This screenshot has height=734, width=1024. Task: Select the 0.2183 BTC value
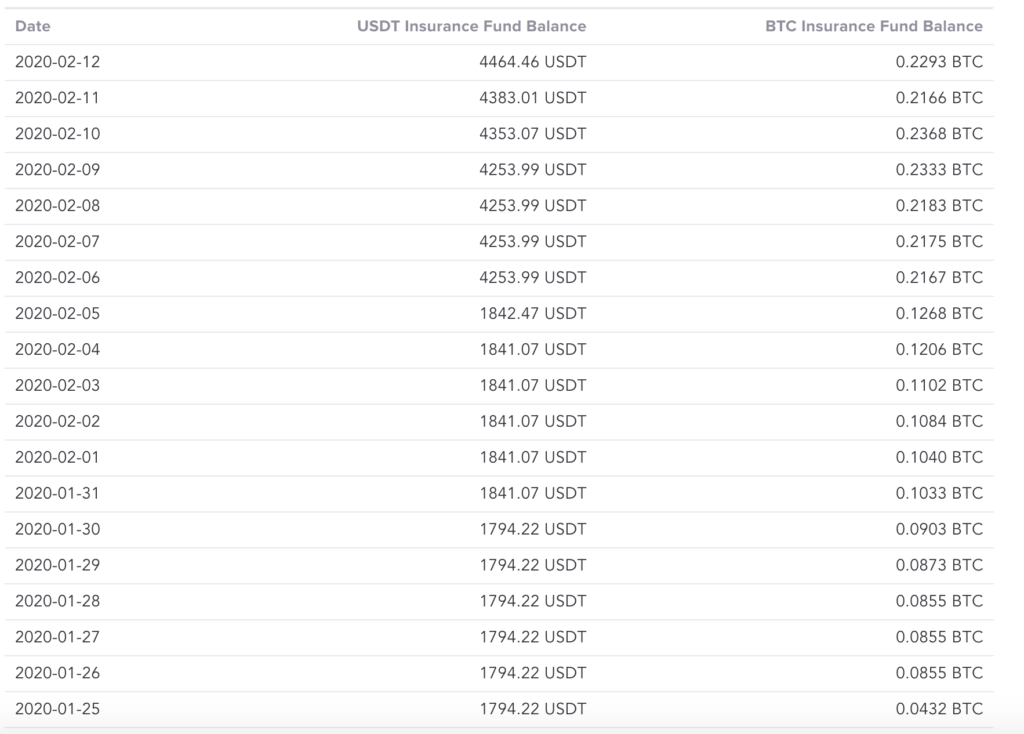tap(939, 206)
